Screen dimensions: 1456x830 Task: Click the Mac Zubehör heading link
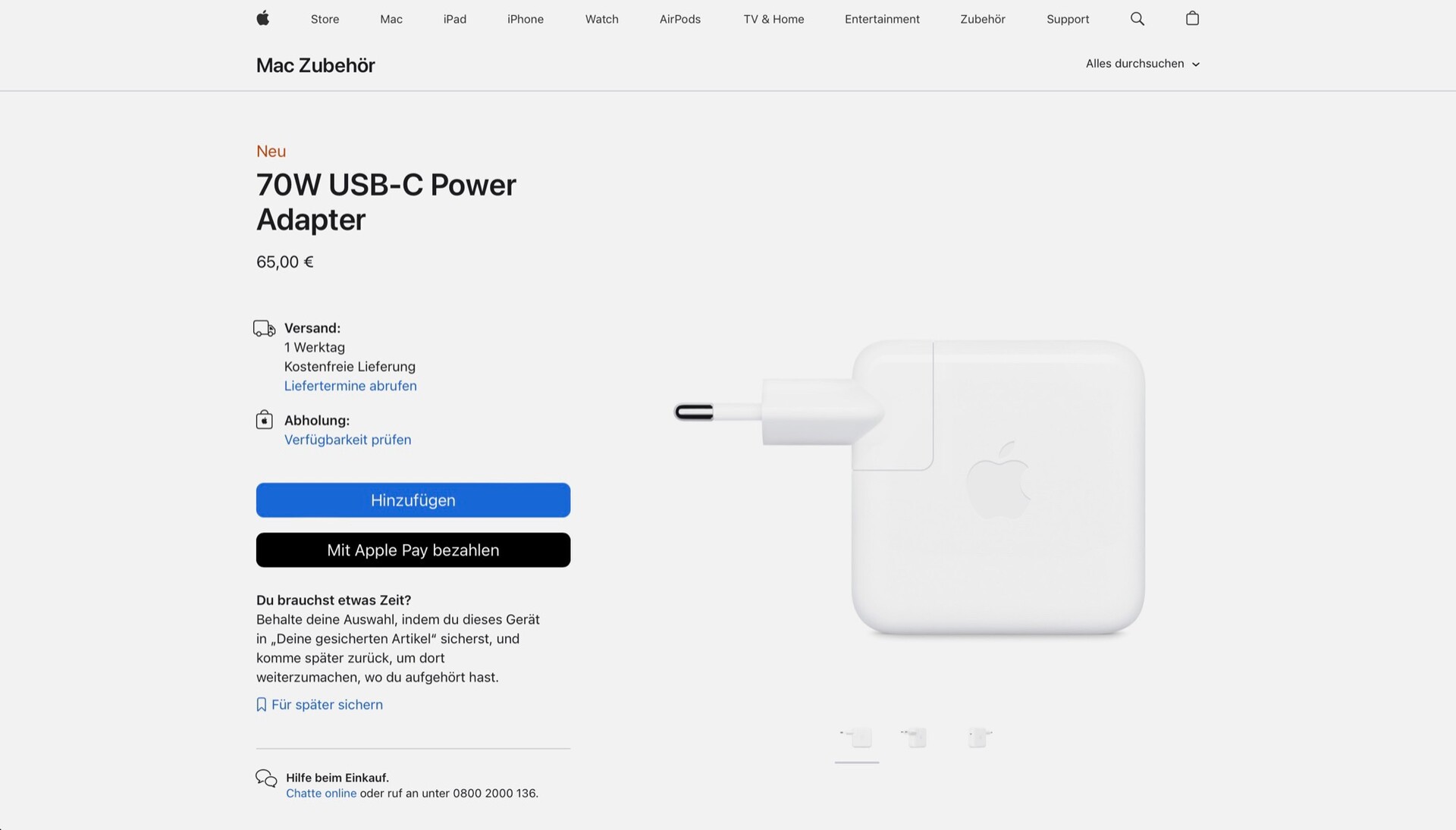click(x=315, y=65)
